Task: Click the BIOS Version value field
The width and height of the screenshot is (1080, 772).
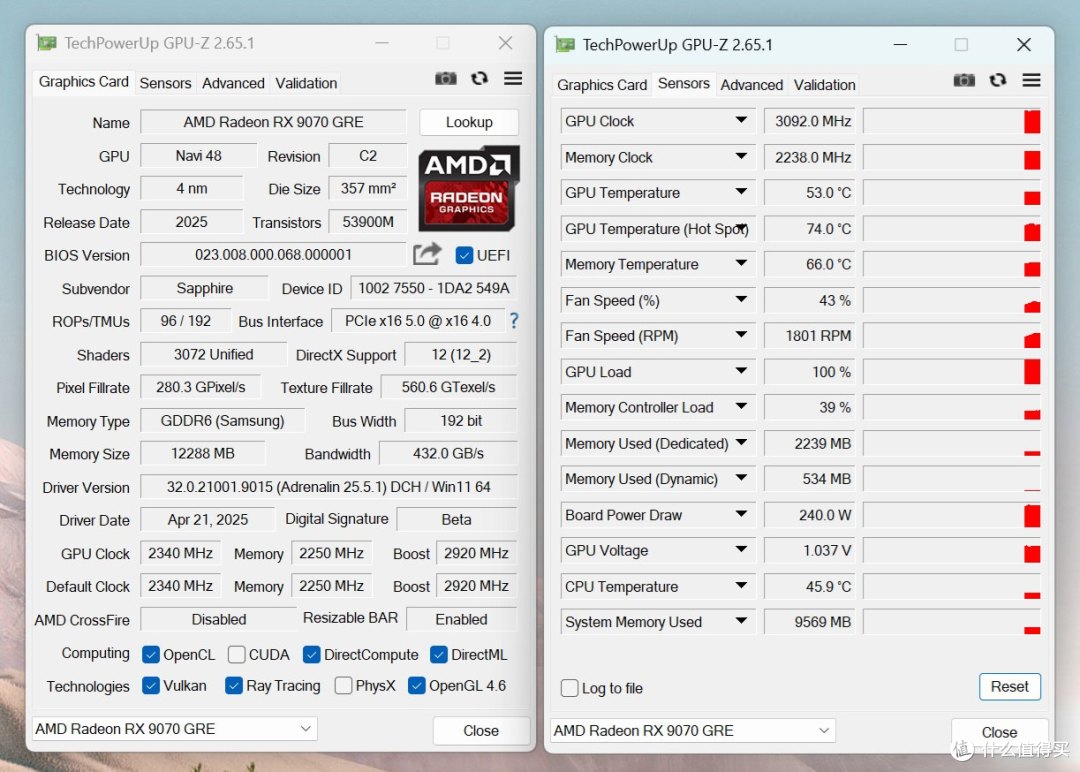Action: tap(273, 255)
